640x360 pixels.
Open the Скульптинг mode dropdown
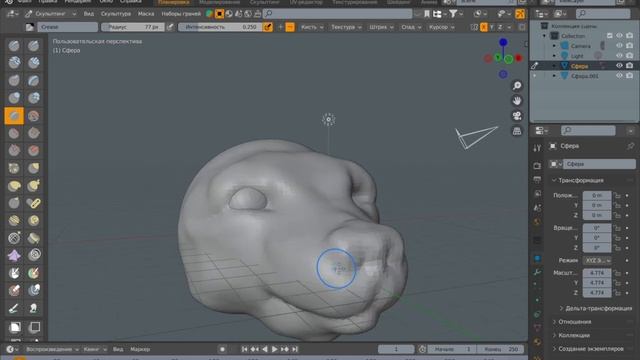51,14
